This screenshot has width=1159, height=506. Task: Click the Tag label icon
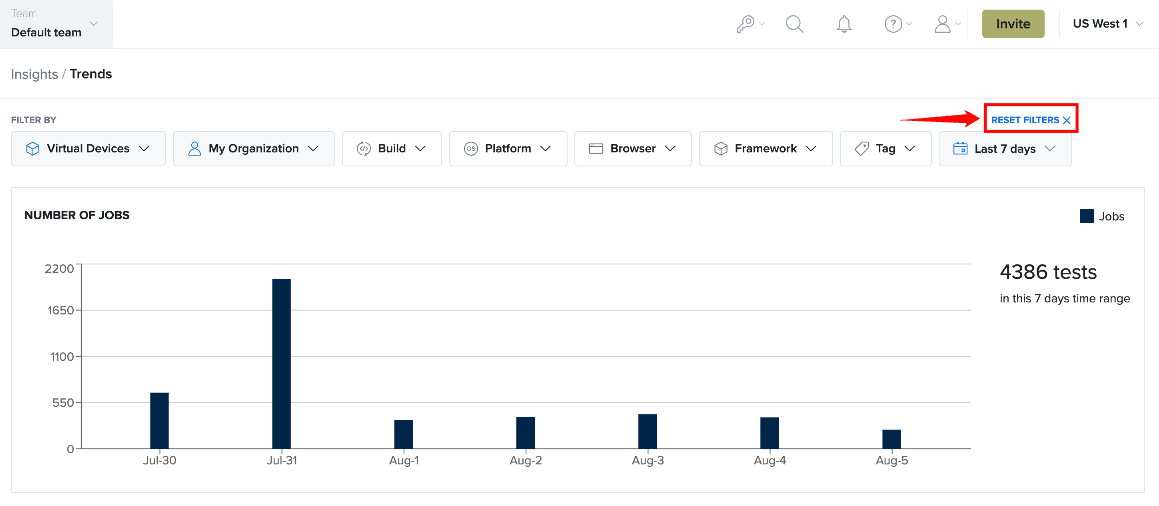[861, 148]
